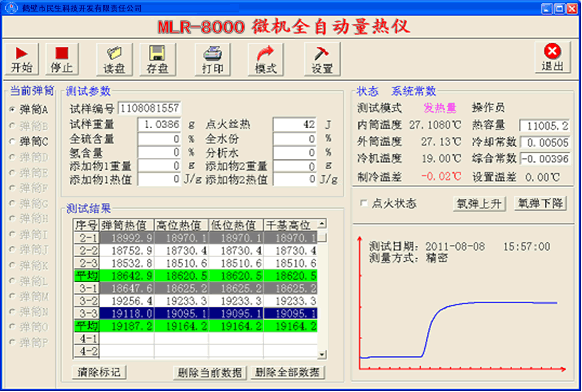Click the 模式 mode icon
The width and height of the screenshot is (582, 392).
[266, 59]
